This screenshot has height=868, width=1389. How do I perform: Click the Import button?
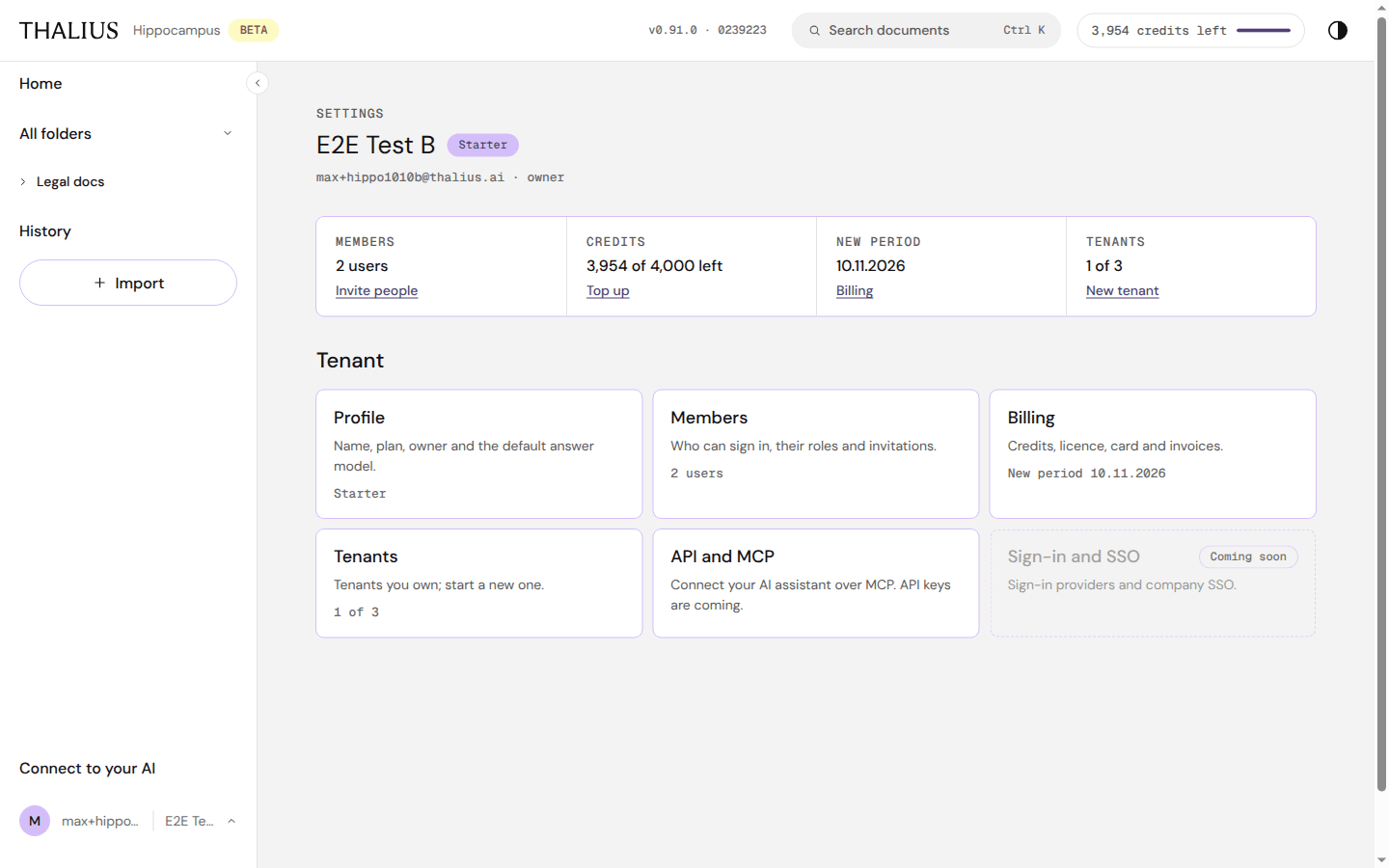coord(128,283)
